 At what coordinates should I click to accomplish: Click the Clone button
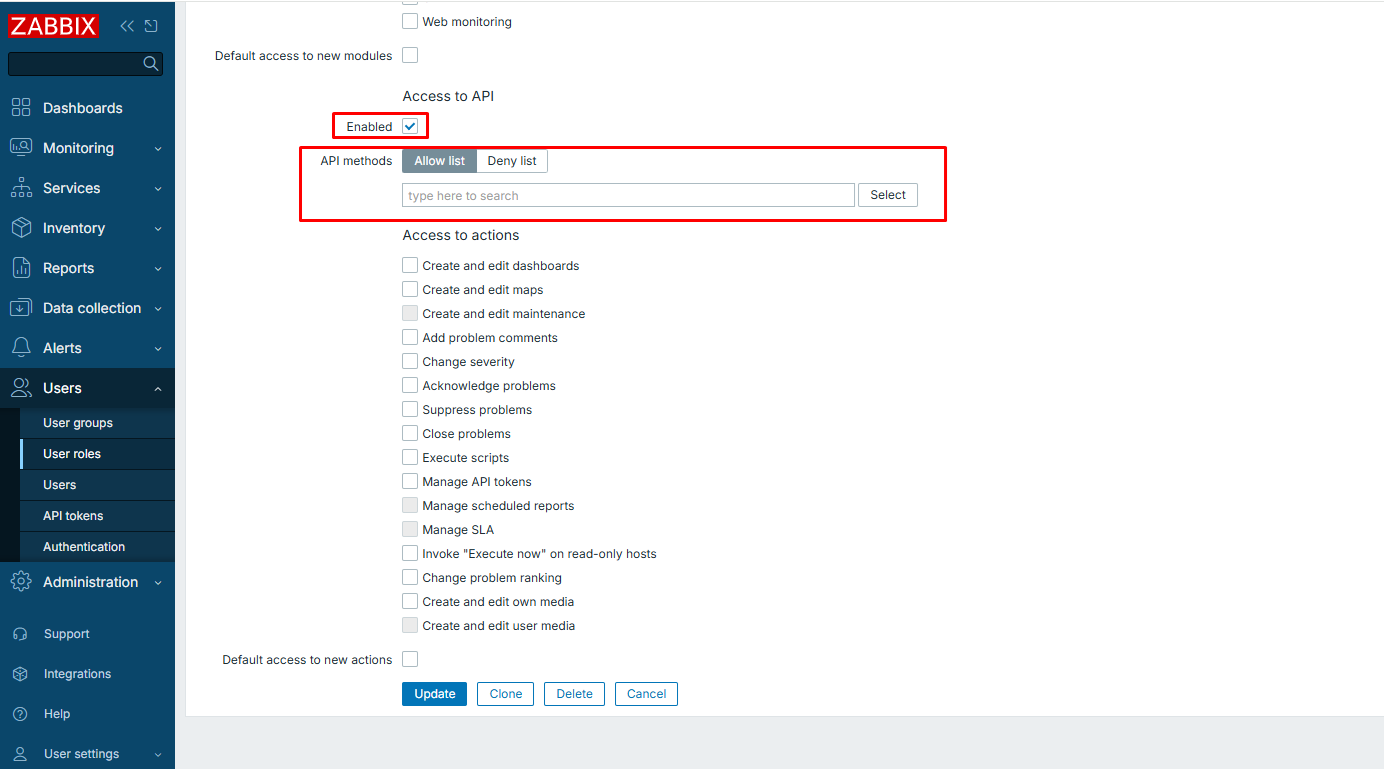(x=505, y=694)
